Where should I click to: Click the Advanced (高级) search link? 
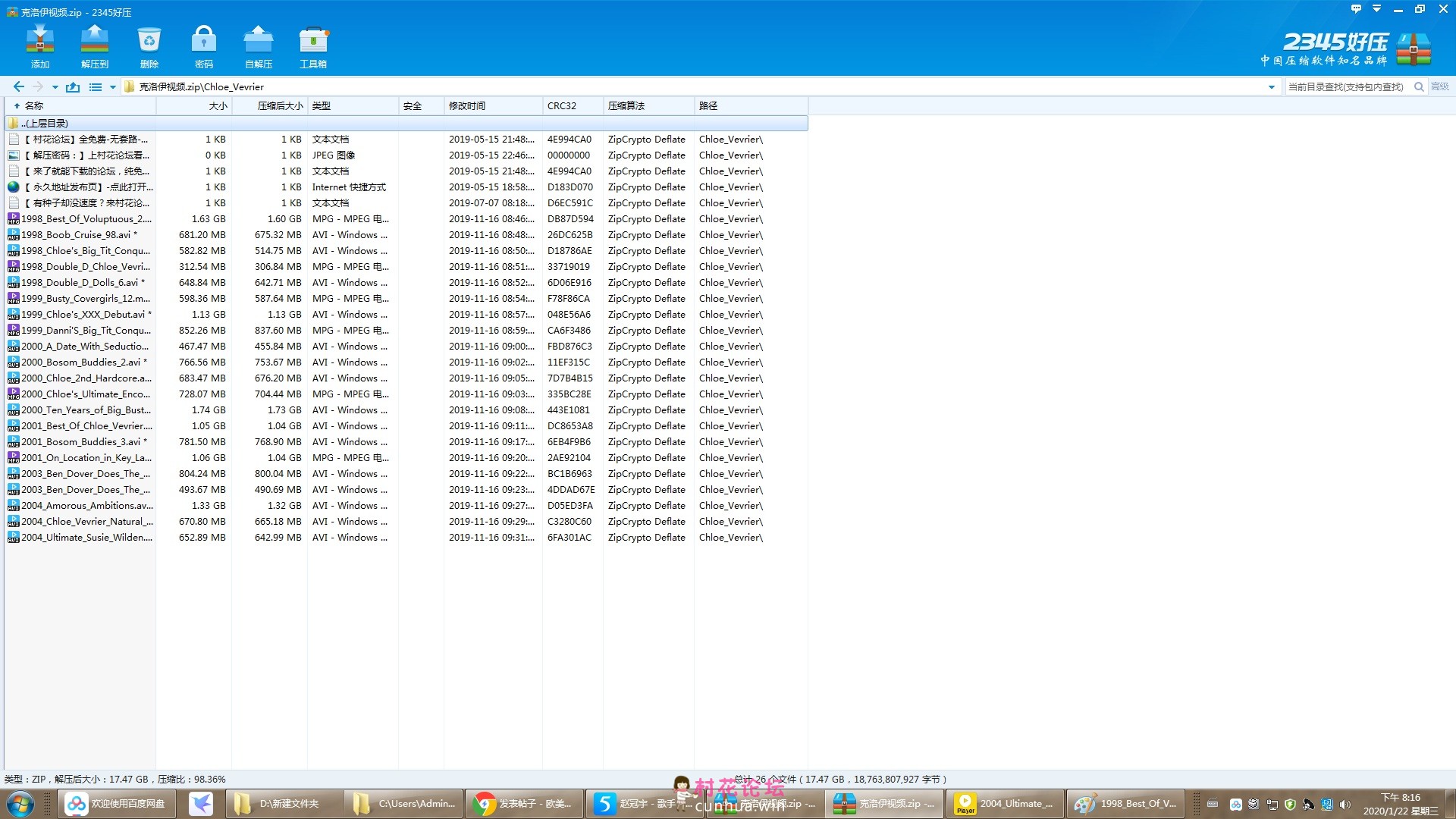point(1439,86)
